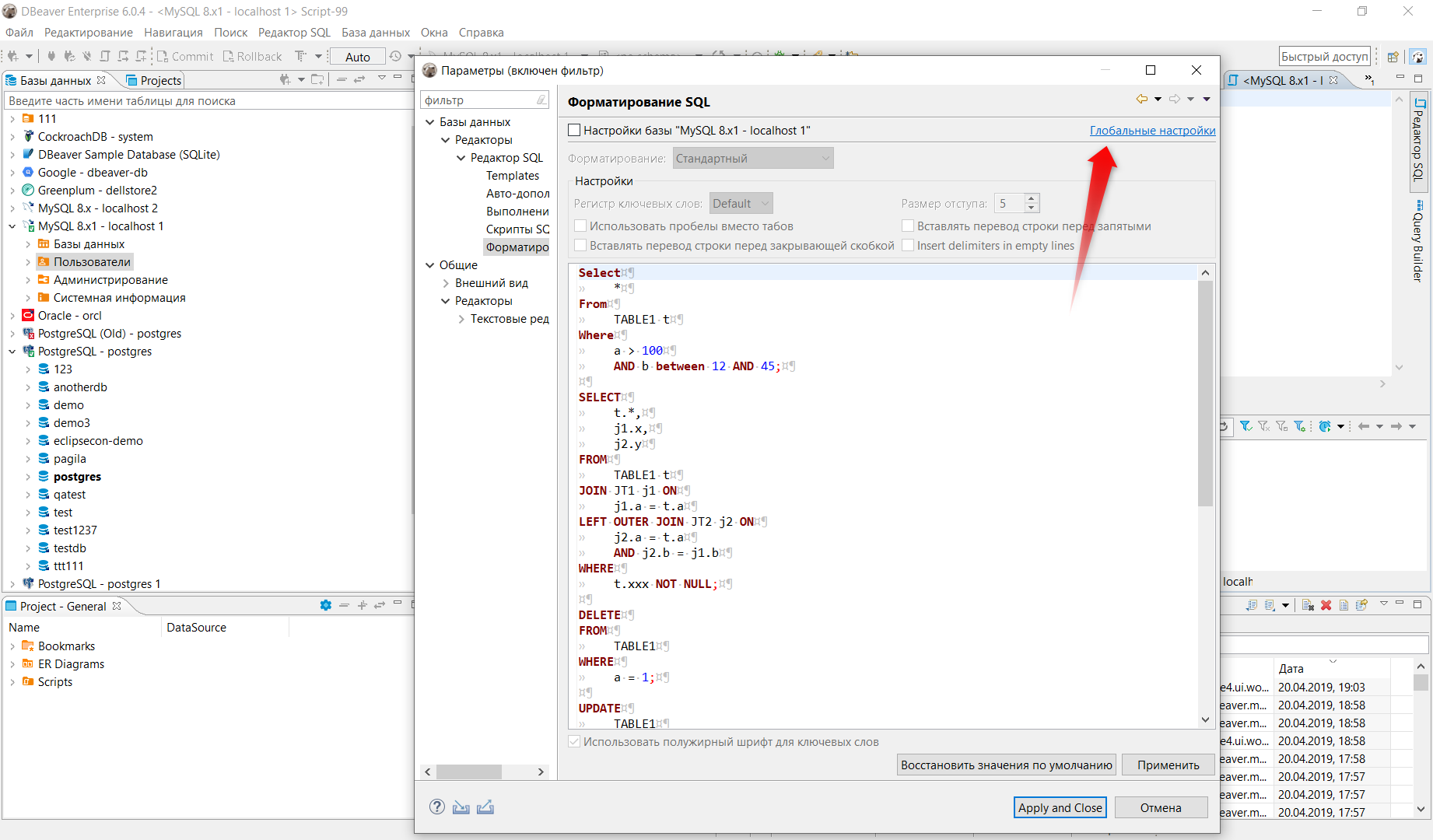Click create folder icon in database navigator

tap(317, 79)
